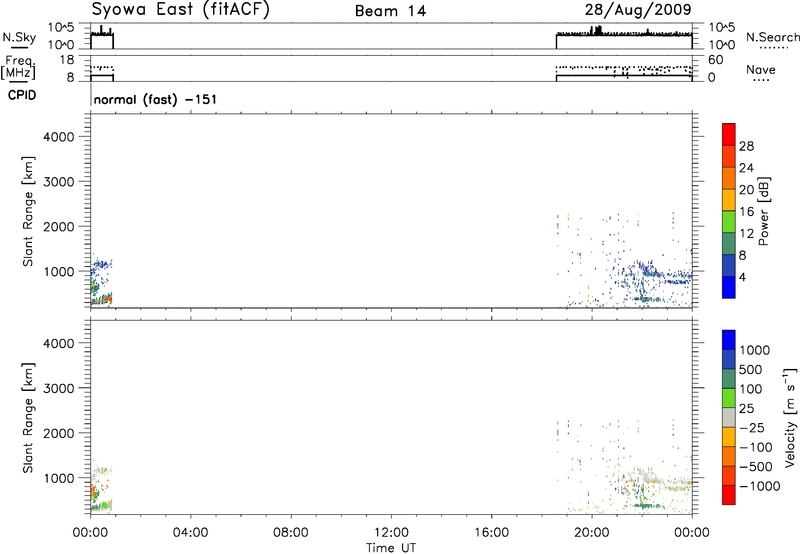This screenshot has height=554, width=800.
Task: Click the "500" label on Velocity colorbar
Action: click(751, 369)
